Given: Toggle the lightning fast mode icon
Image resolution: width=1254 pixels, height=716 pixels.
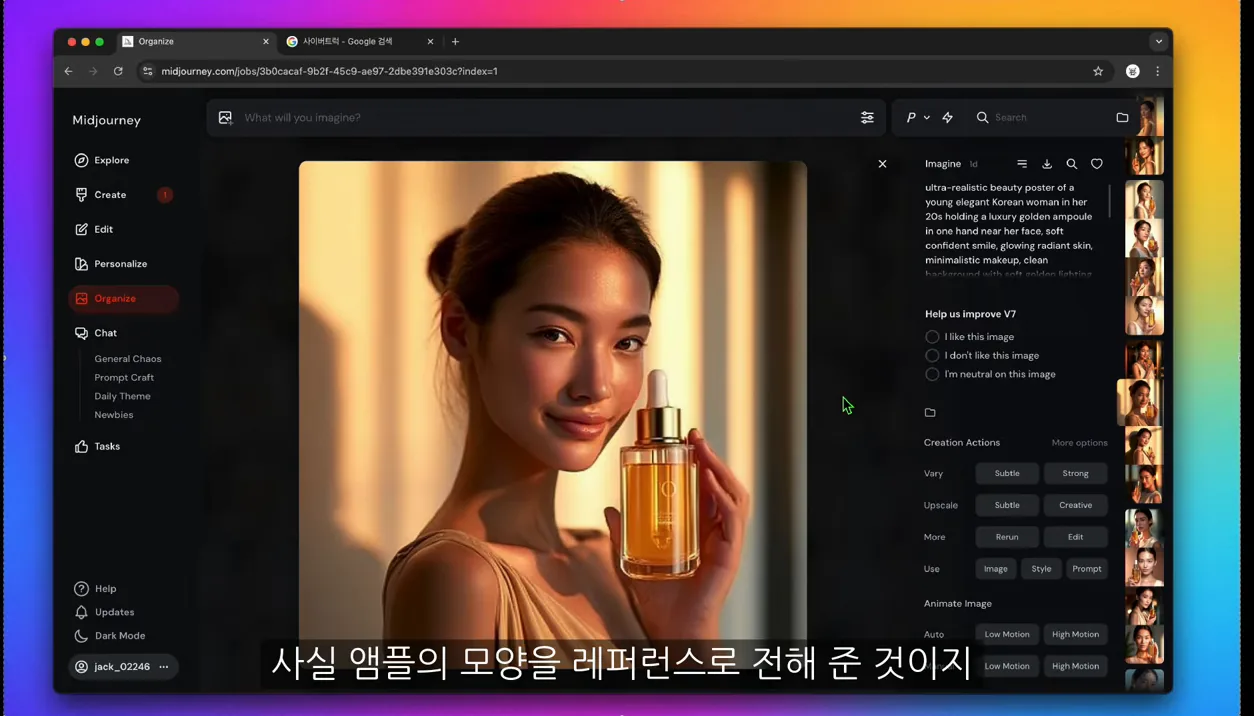Looking at the screenshot, I should pyautogui.click(x=948, y=118).
